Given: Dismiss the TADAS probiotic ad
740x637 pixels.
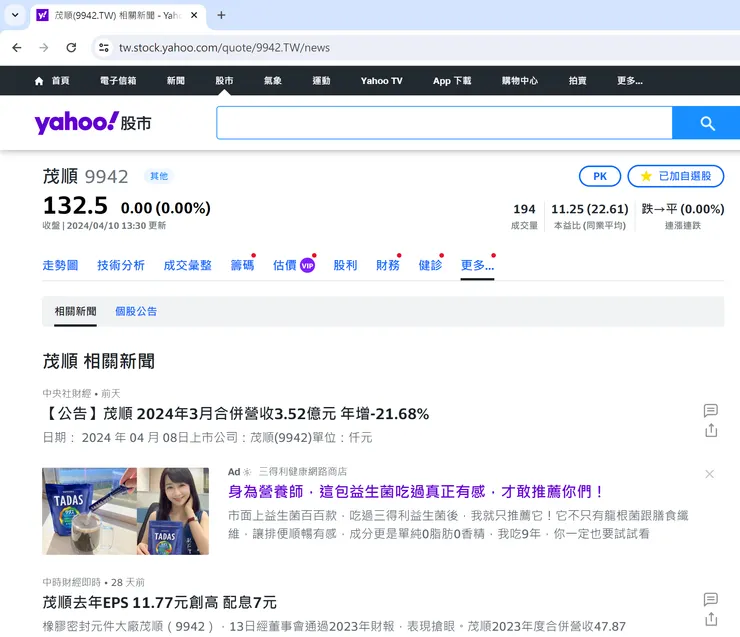Looking at the screenshot, I should pyautogui.click(x=709, y=474).
